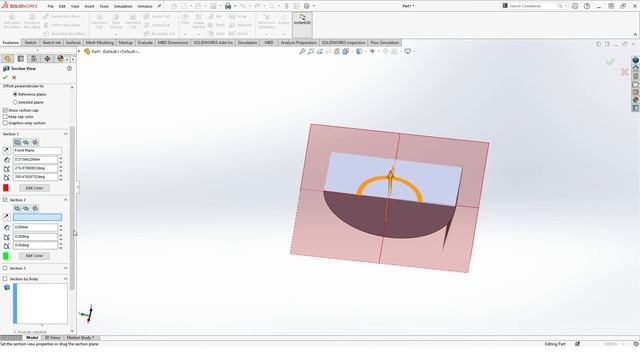Screen dimensions: 640x360
Task: Click Section by Body selection list box
Action: click(40, 304)
